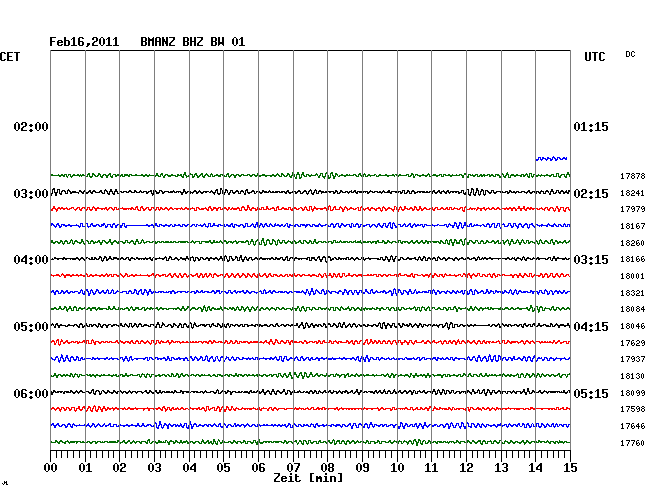This screenshot has width=650, height=494.
Task: Select the 02:15 UTC time label
Action: coord(591,194)
